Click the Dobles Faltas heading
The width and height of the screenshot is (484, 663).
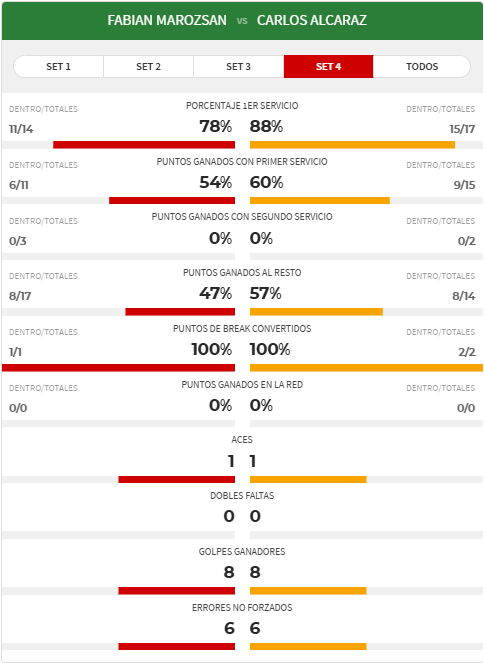(x=242, y=496)
